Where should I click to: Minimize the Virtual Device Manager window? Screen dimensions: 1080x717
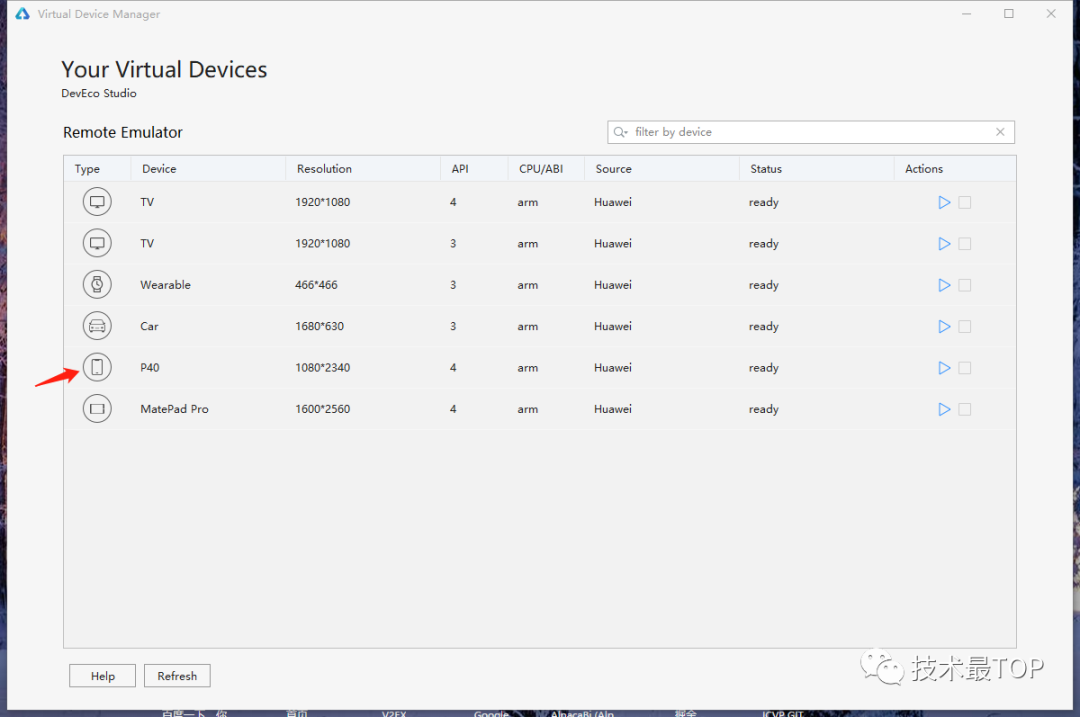point(966,14)
